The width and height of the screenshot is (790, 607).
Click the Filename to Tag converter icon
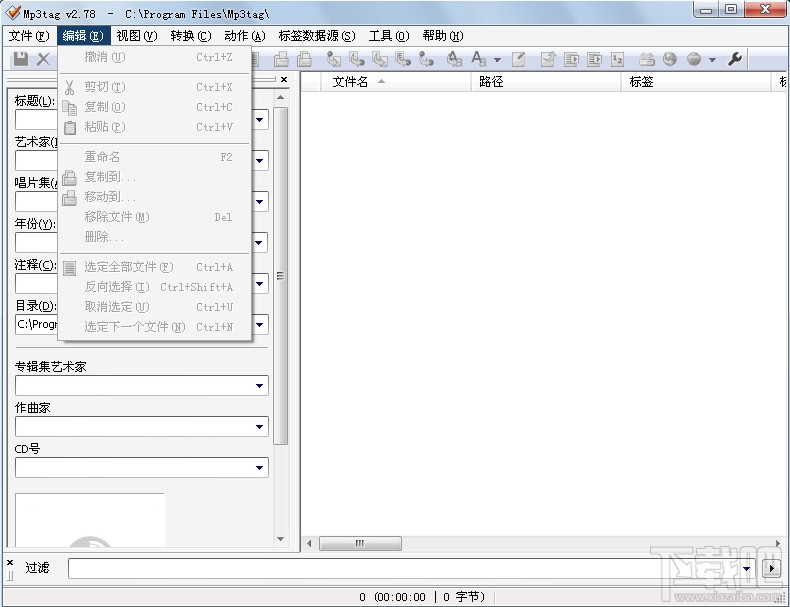coord(357,59)
